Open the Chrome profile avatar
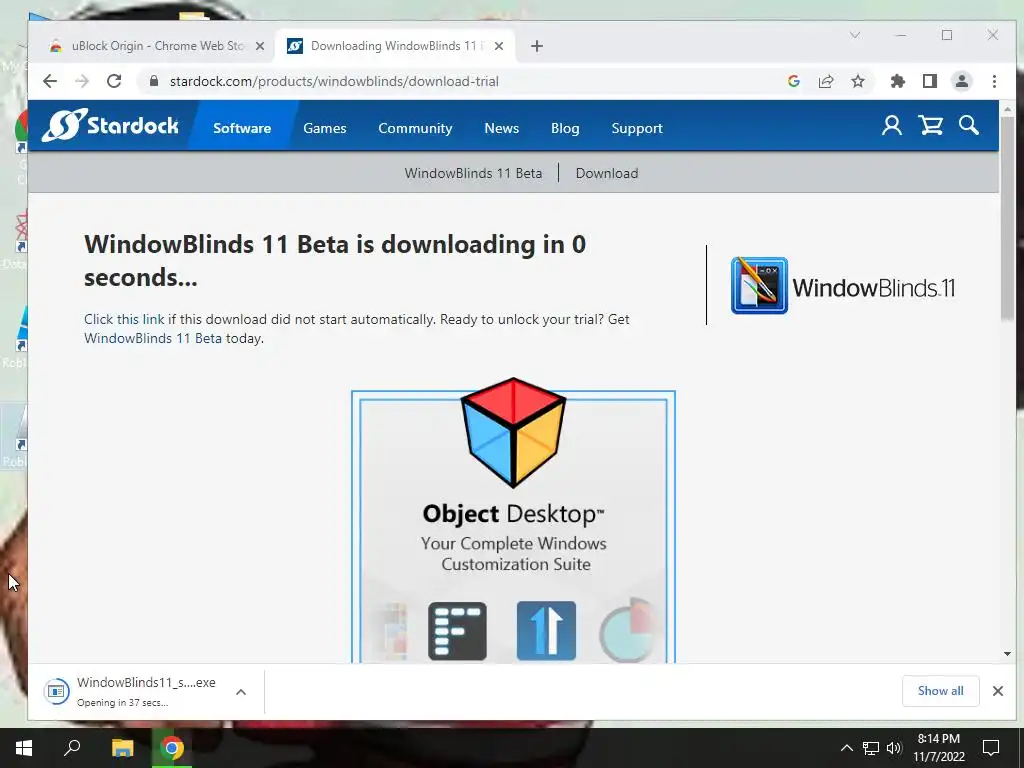Image resolution: width=1024 pixels, height=768 pixels. 962,81
